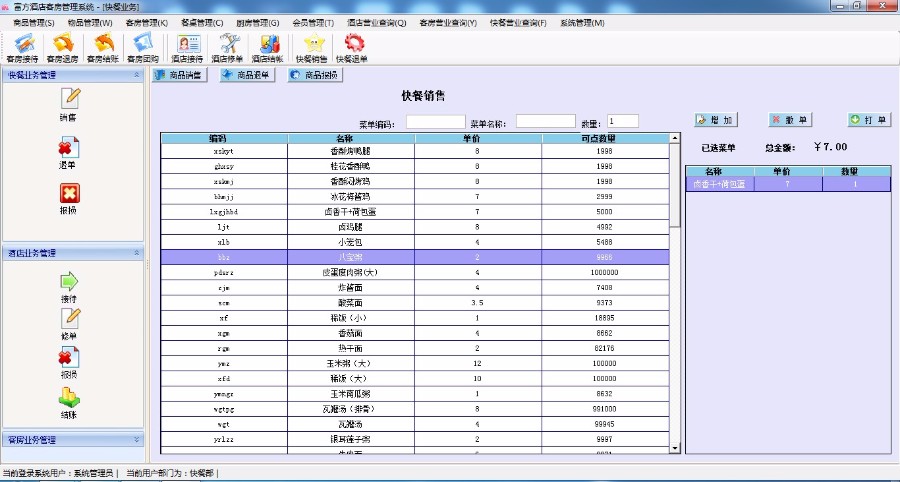Open the 厨房管理(G) menu
900x482 pixels.
coord(258,23)
